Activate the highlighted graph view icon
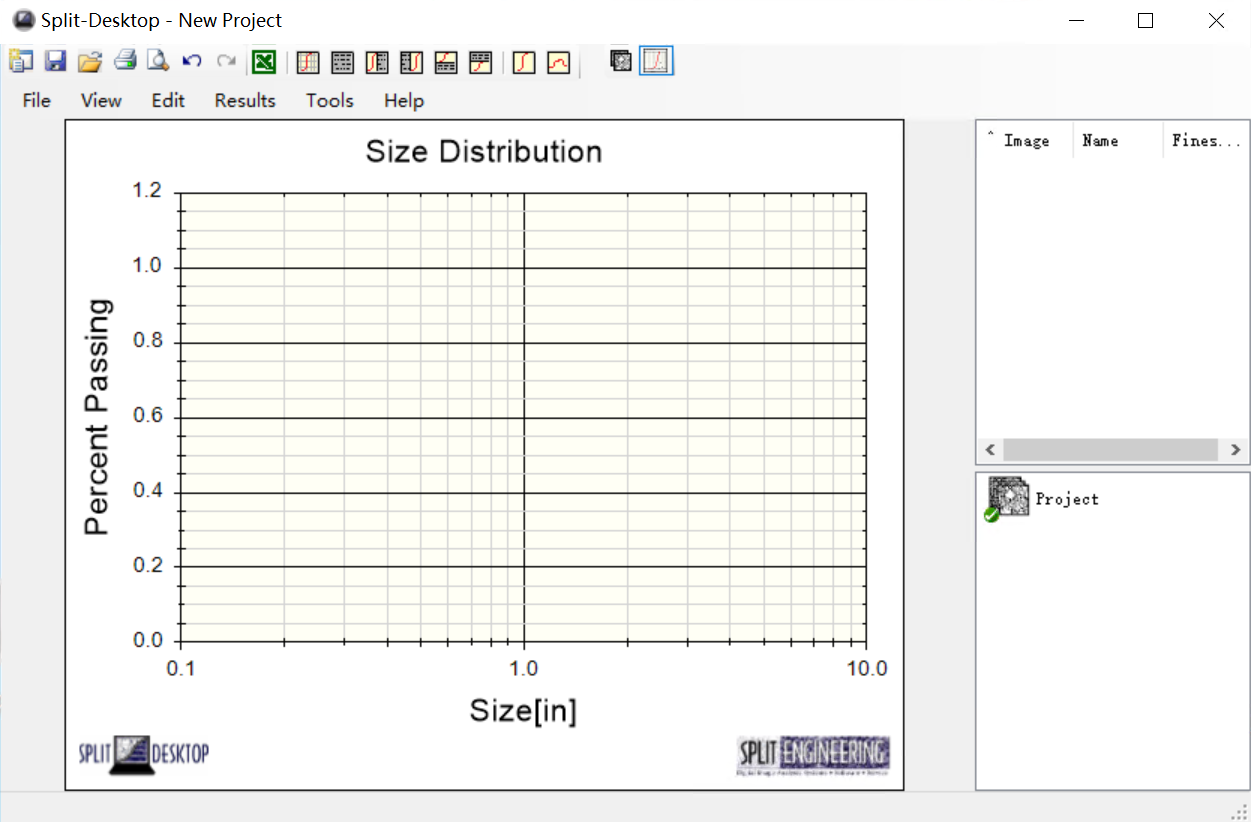 tap(656, 62)
